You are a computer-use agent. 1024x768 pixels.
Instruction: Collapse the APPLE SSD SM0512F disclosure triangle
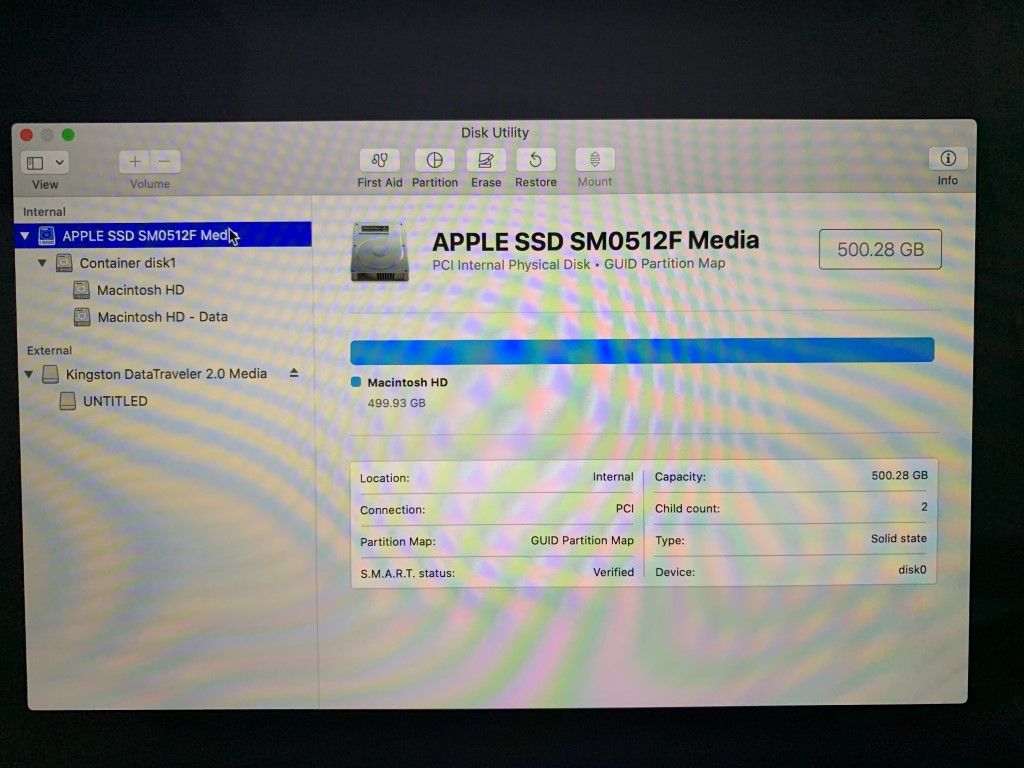click(x=25, y=236)
